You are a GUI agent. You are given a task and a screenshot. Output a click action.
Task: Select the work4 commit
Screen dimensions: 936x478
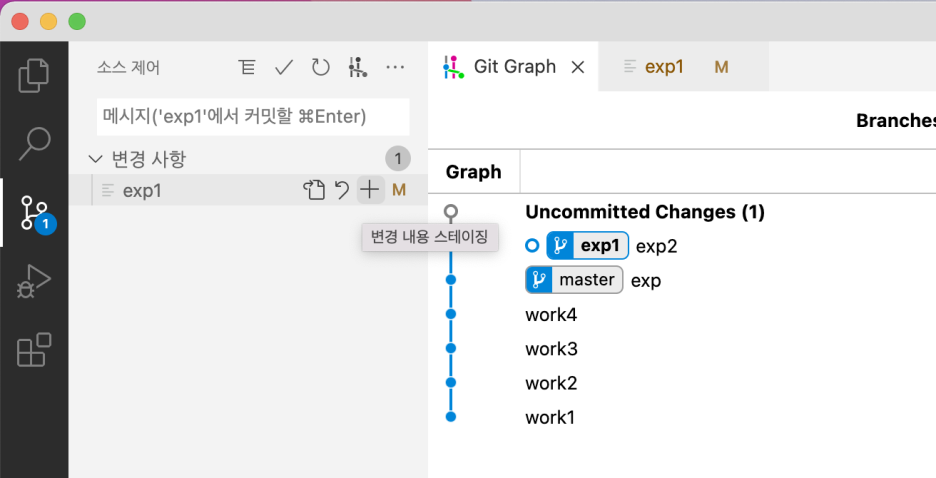[x=551, y=314]
